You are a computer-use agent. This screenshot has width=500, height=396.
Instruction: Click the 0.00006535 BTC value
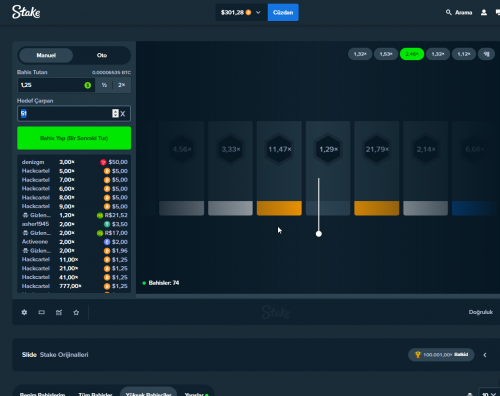click(x=111, y=73)
